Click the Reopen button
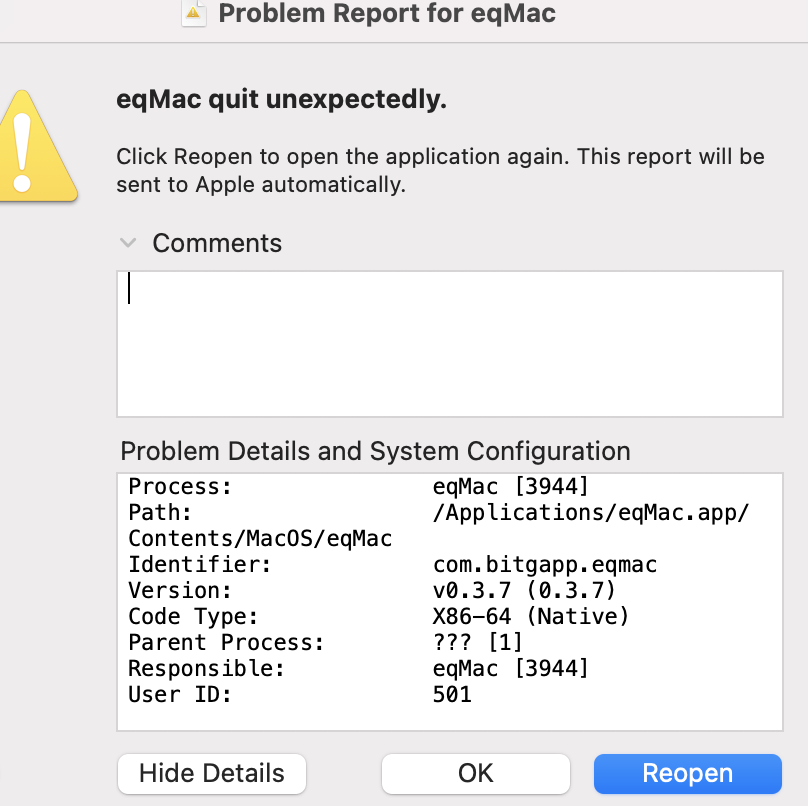This screenshot has width=808, height=806. tap(687, 774)
